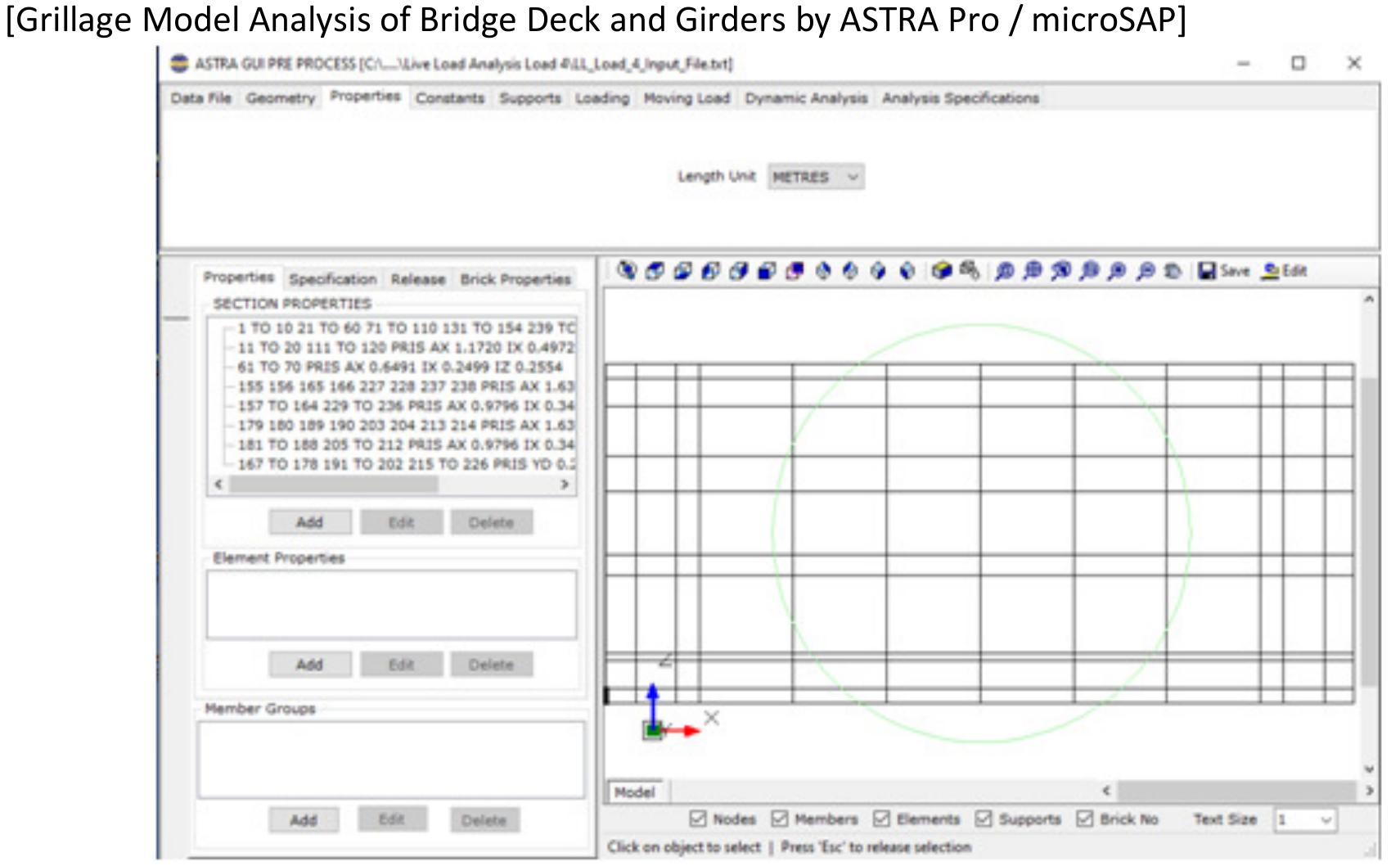
Task: Toggle the Brick No checkbox off
Action: pyautogui.click(x=1086, y=819)
